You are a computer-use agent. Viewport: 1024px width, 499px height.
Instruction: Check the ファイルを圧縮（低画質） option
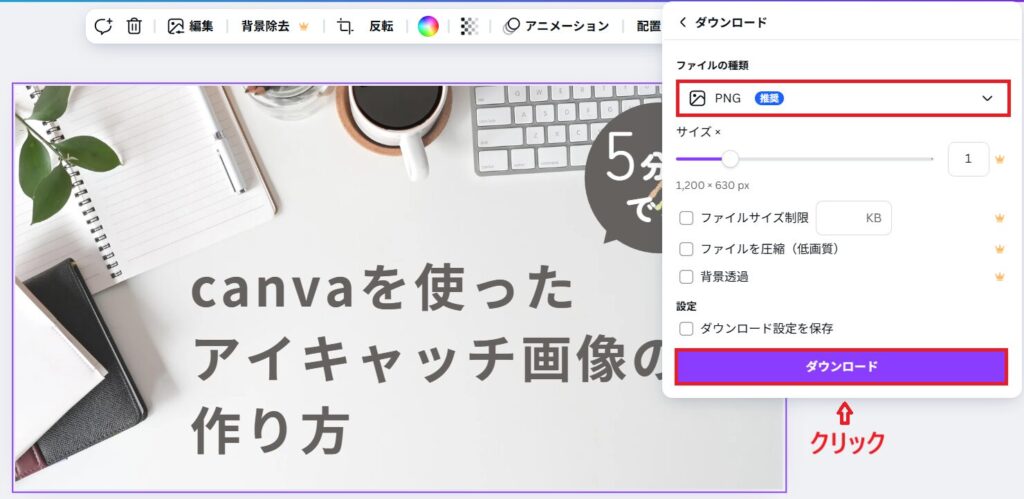[686, 249]
